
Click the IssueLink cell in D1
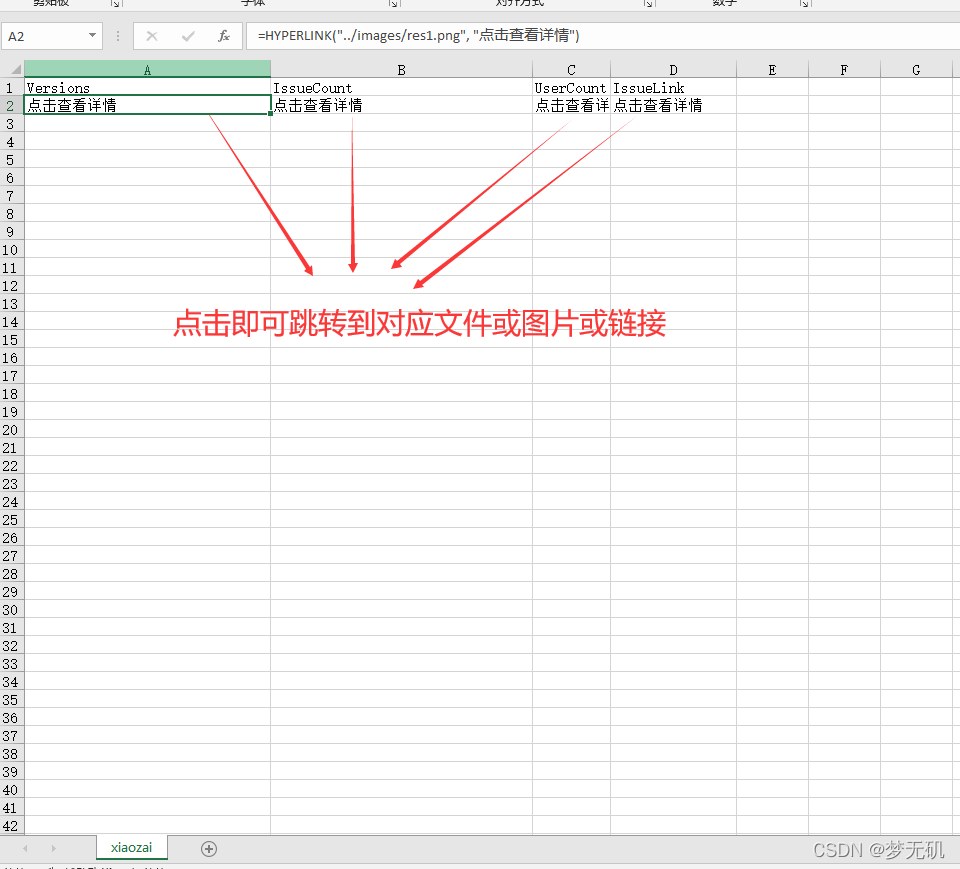point(673,88)
